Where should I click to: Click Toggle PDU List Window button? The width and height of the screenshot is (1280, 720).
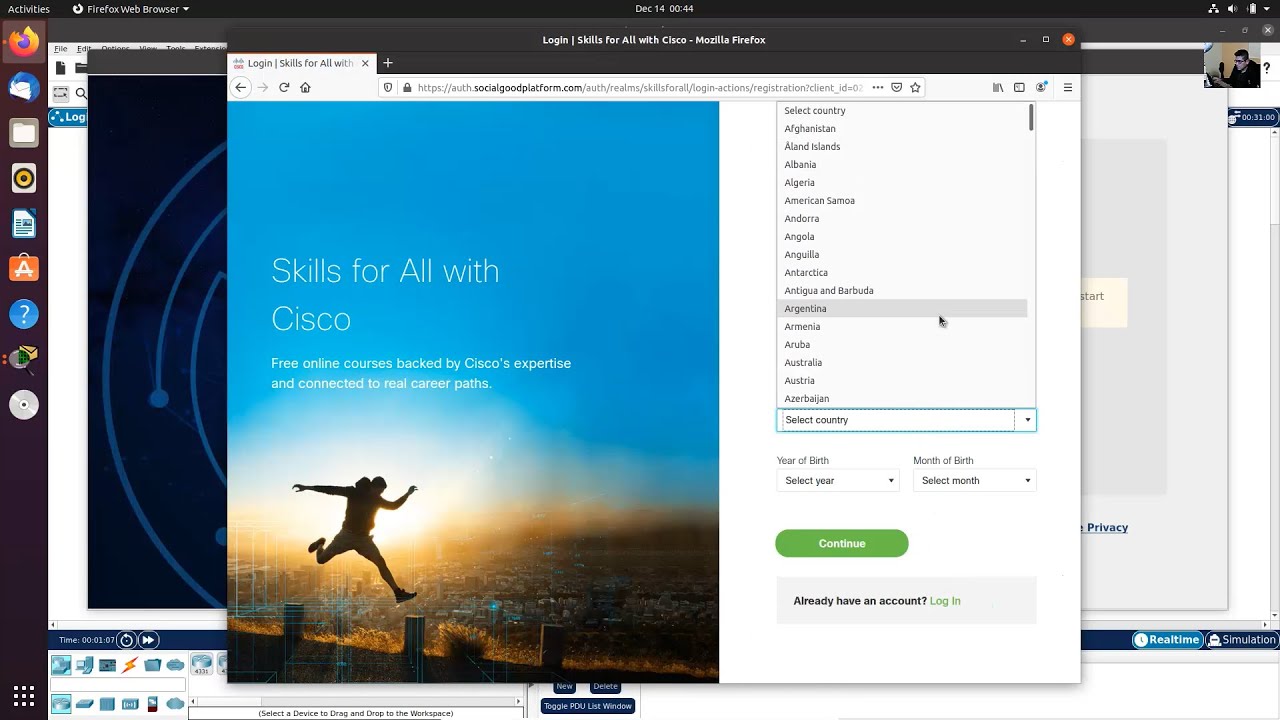tap(588, 706)
